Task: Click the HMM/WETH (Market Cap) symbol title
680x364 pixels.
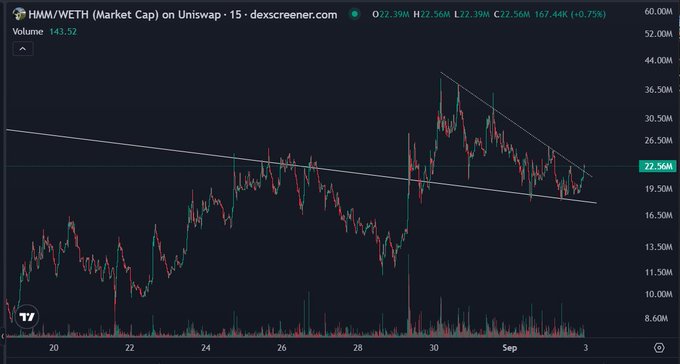Action: pyautogui.click(x=183, y=15)
